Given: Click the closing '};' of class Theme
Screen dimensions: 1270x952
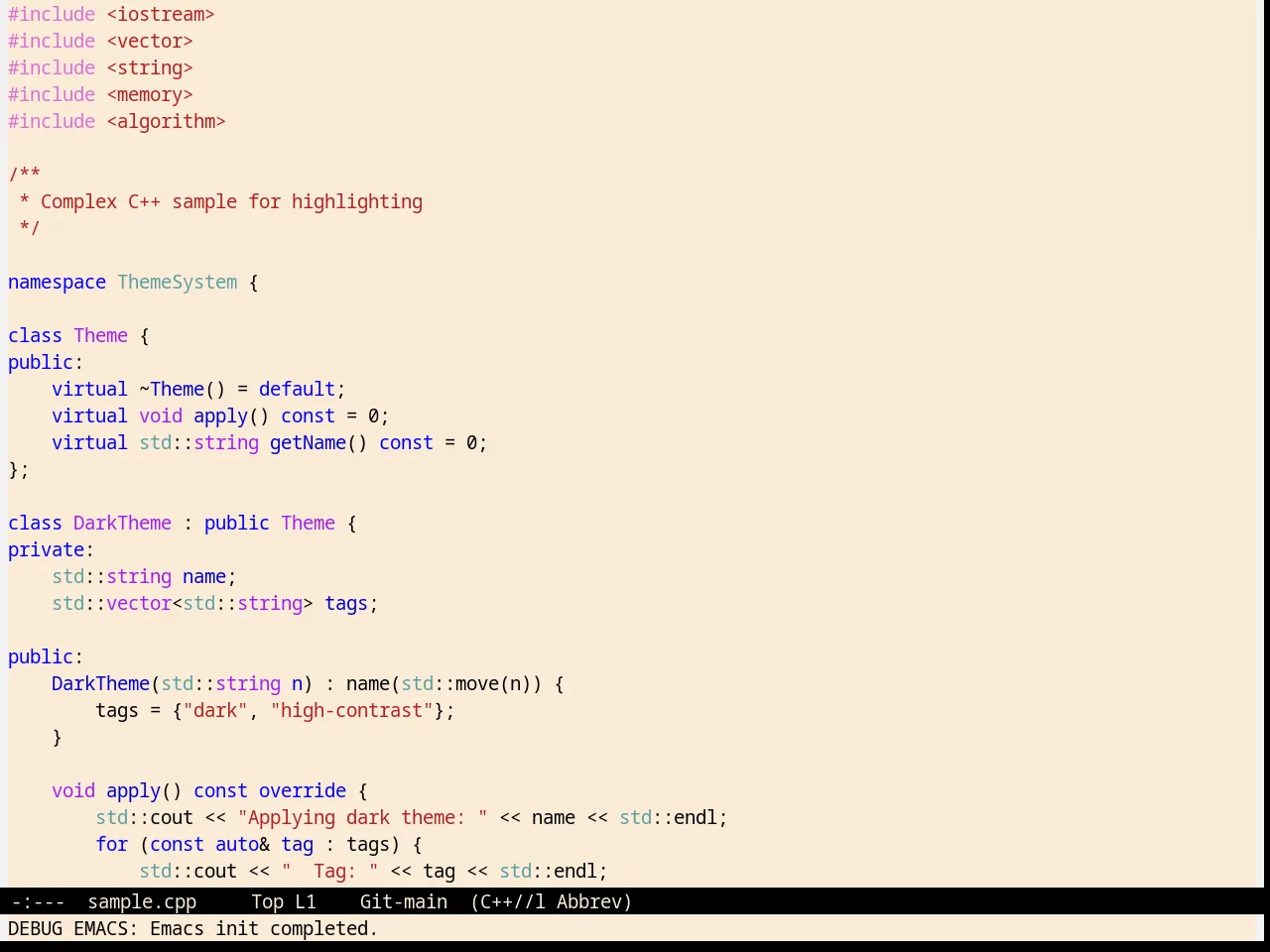Looking at the screenshot, I should click(x=19, y=469).
